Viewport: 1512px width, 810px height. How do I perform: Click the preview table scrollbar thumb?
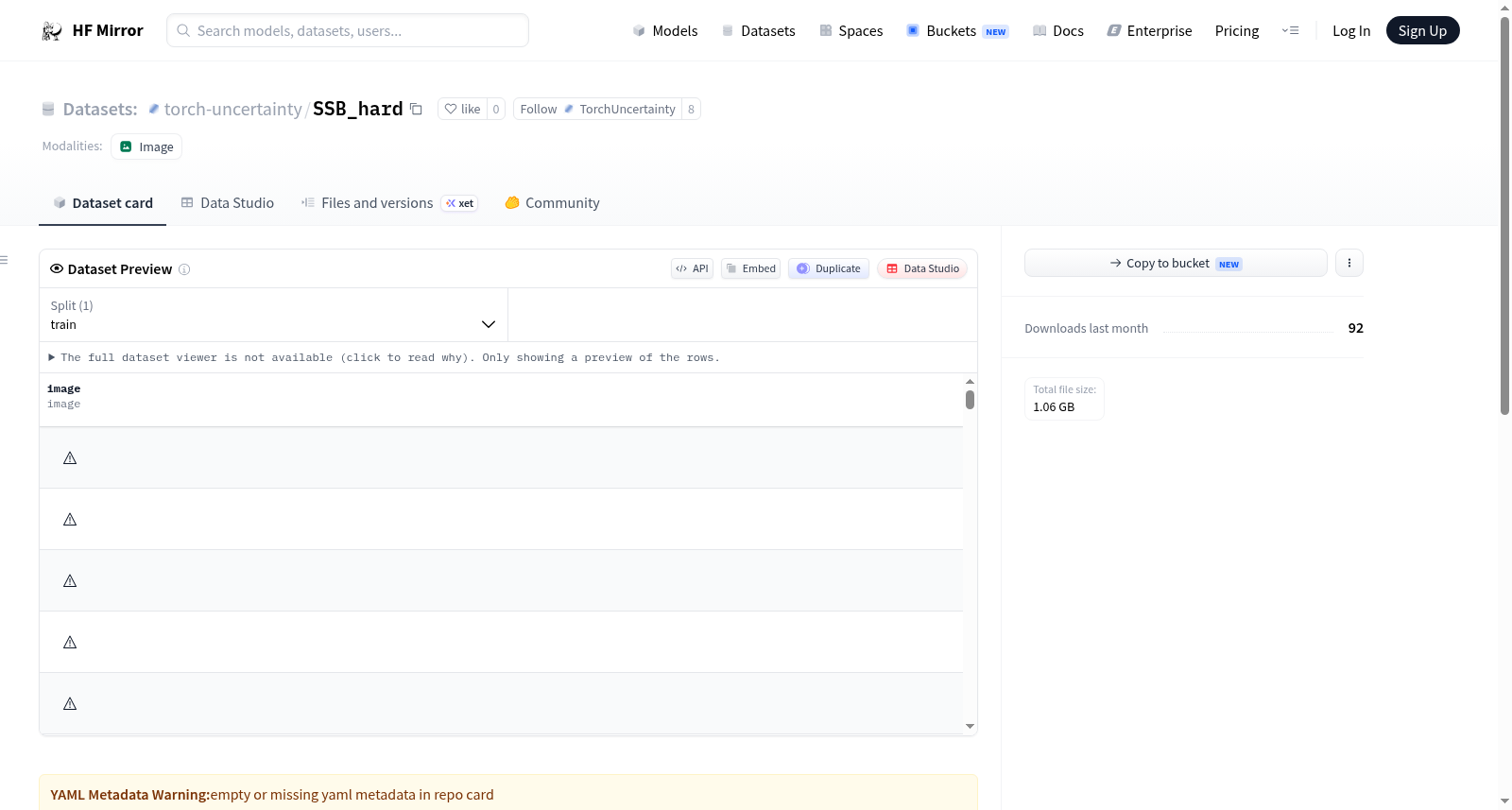[x=970, y=400]
